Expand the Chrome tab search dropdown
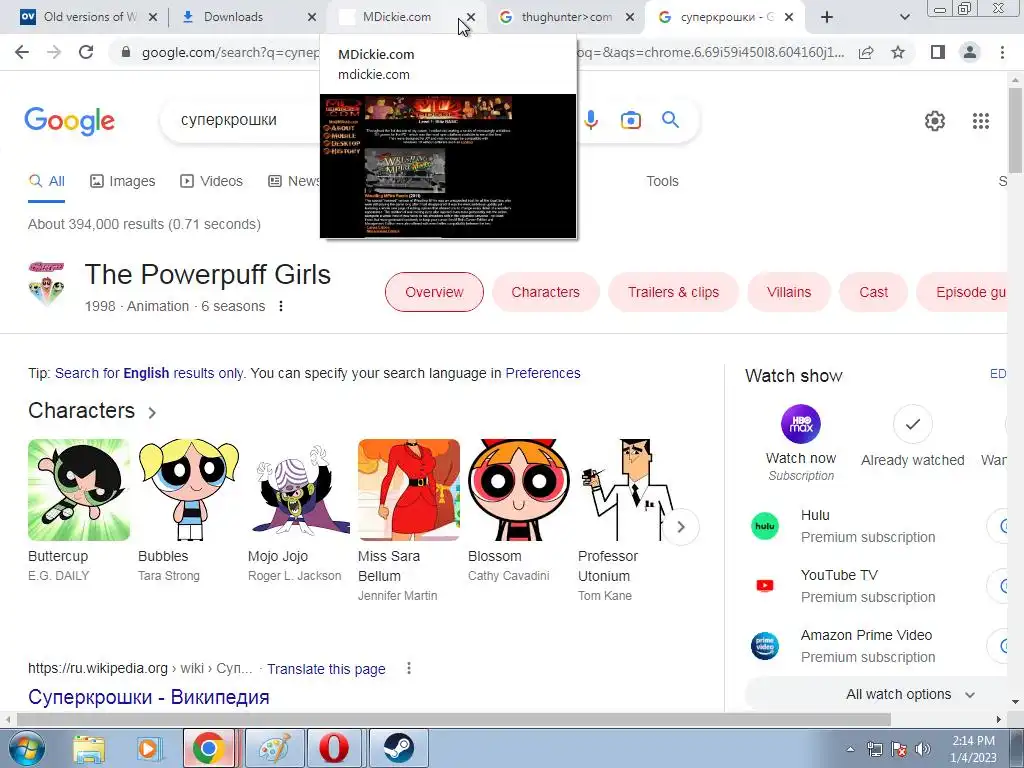This screenshot has width=1024, height=768. point(904,18)
